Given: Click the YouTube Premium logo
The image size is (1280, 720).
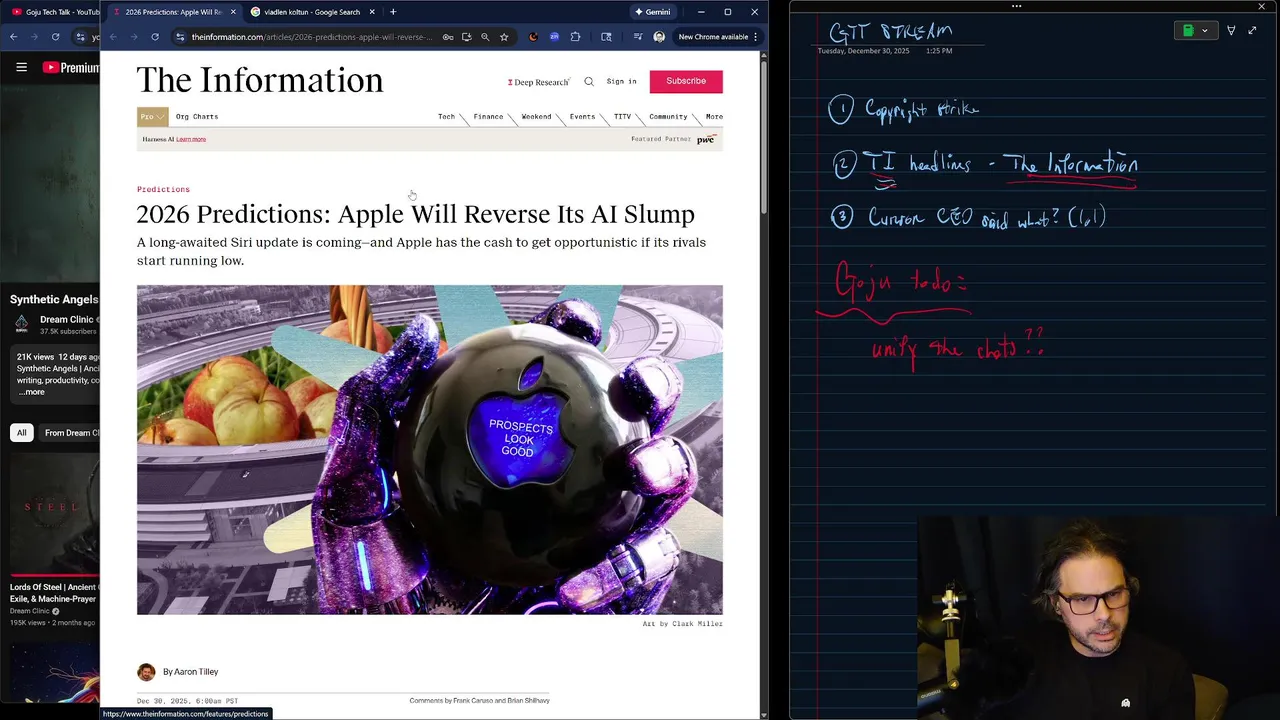Looking at the screenshot, I should pyautogui.click(x=71, y=67).
